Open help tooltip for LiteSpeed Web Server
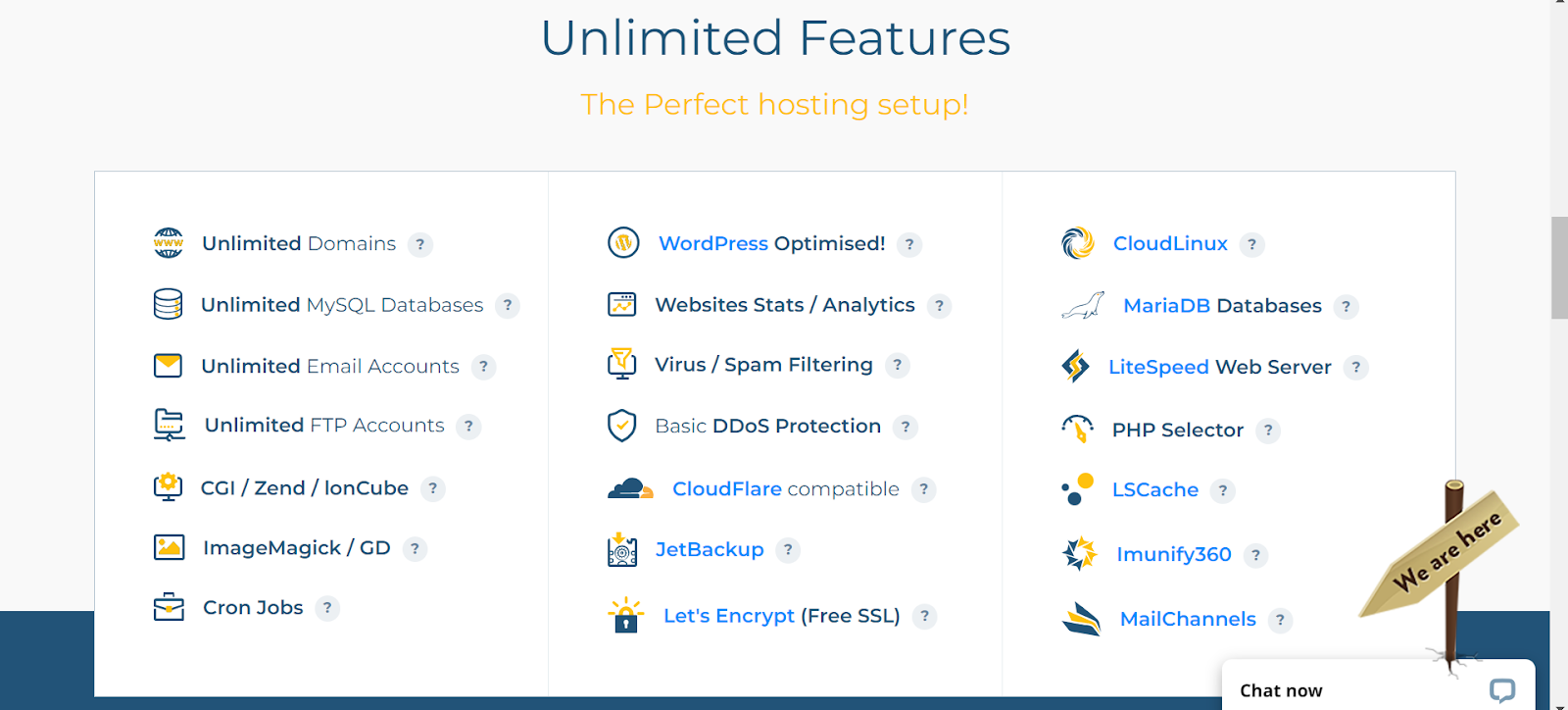Screen dimensions: 1568x710 pos(1355,368)
